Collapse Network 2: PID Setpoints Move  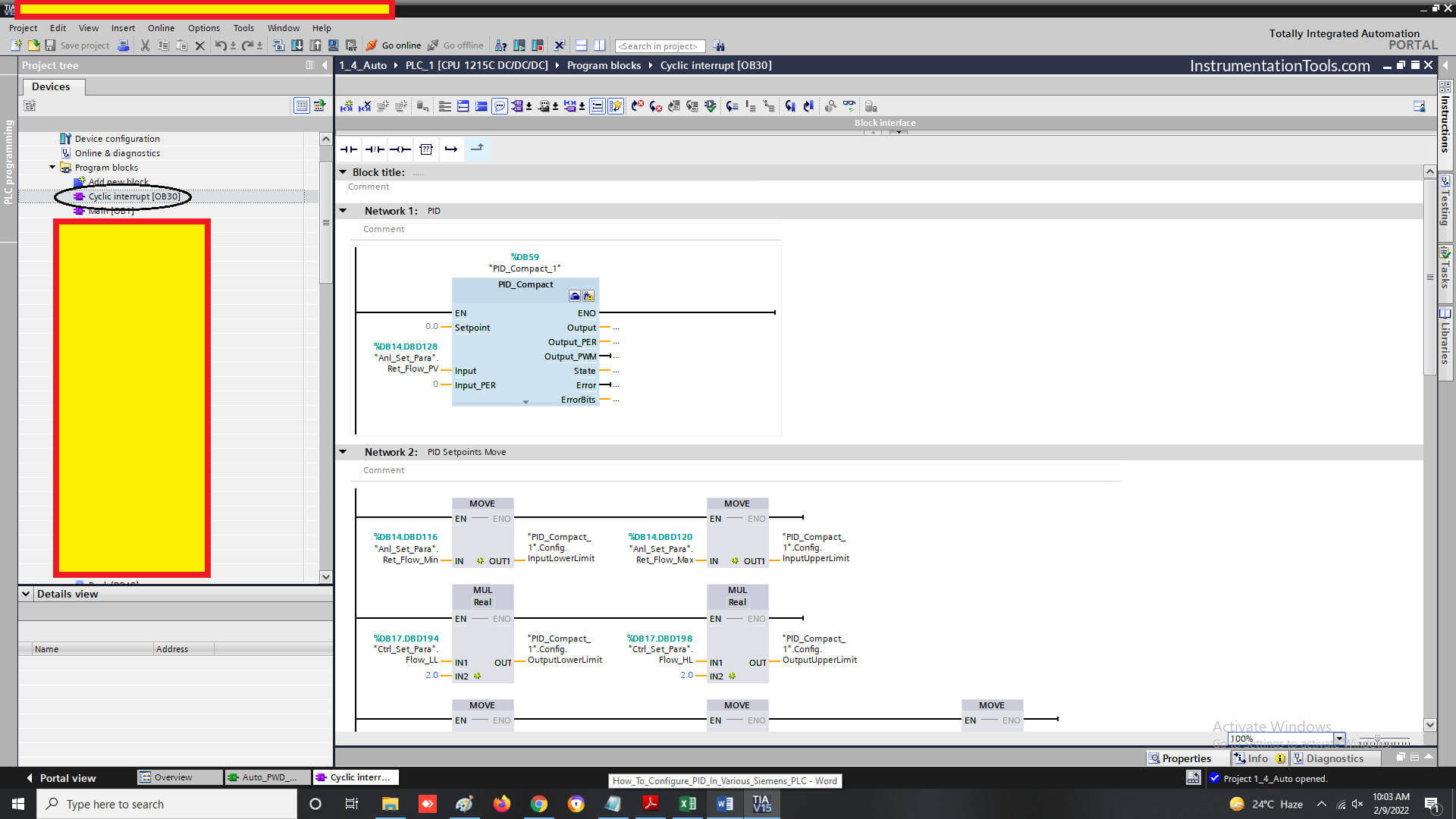point(343,452)
